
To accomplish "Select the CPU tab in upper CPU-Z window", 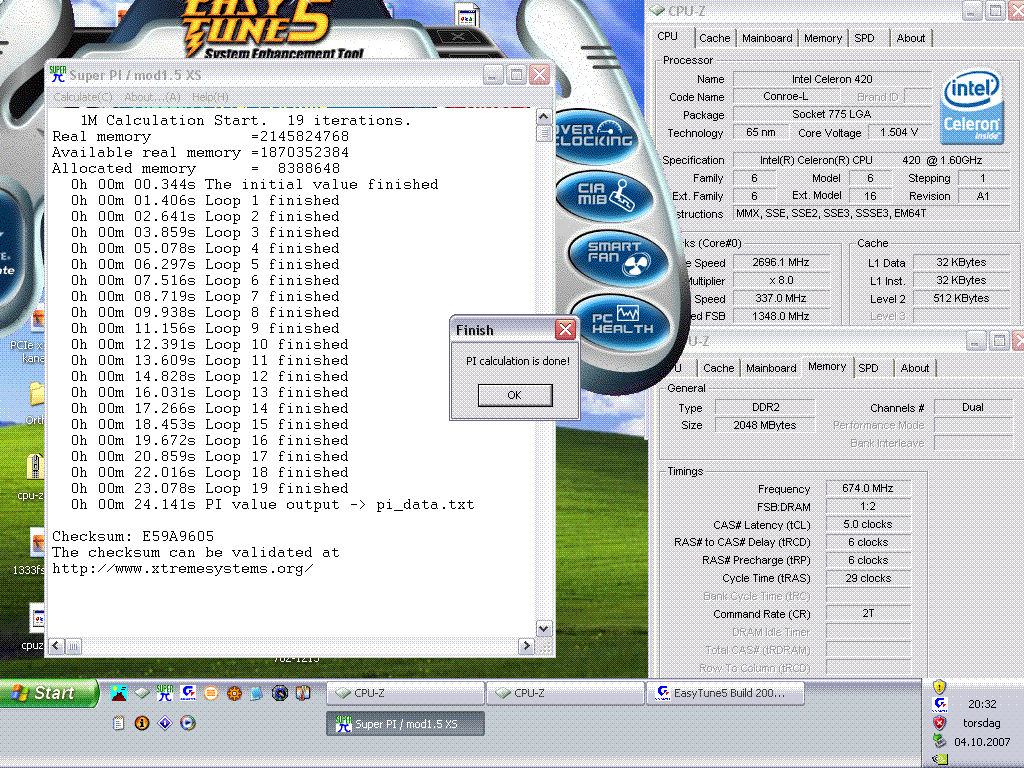I will click(667, 37).
